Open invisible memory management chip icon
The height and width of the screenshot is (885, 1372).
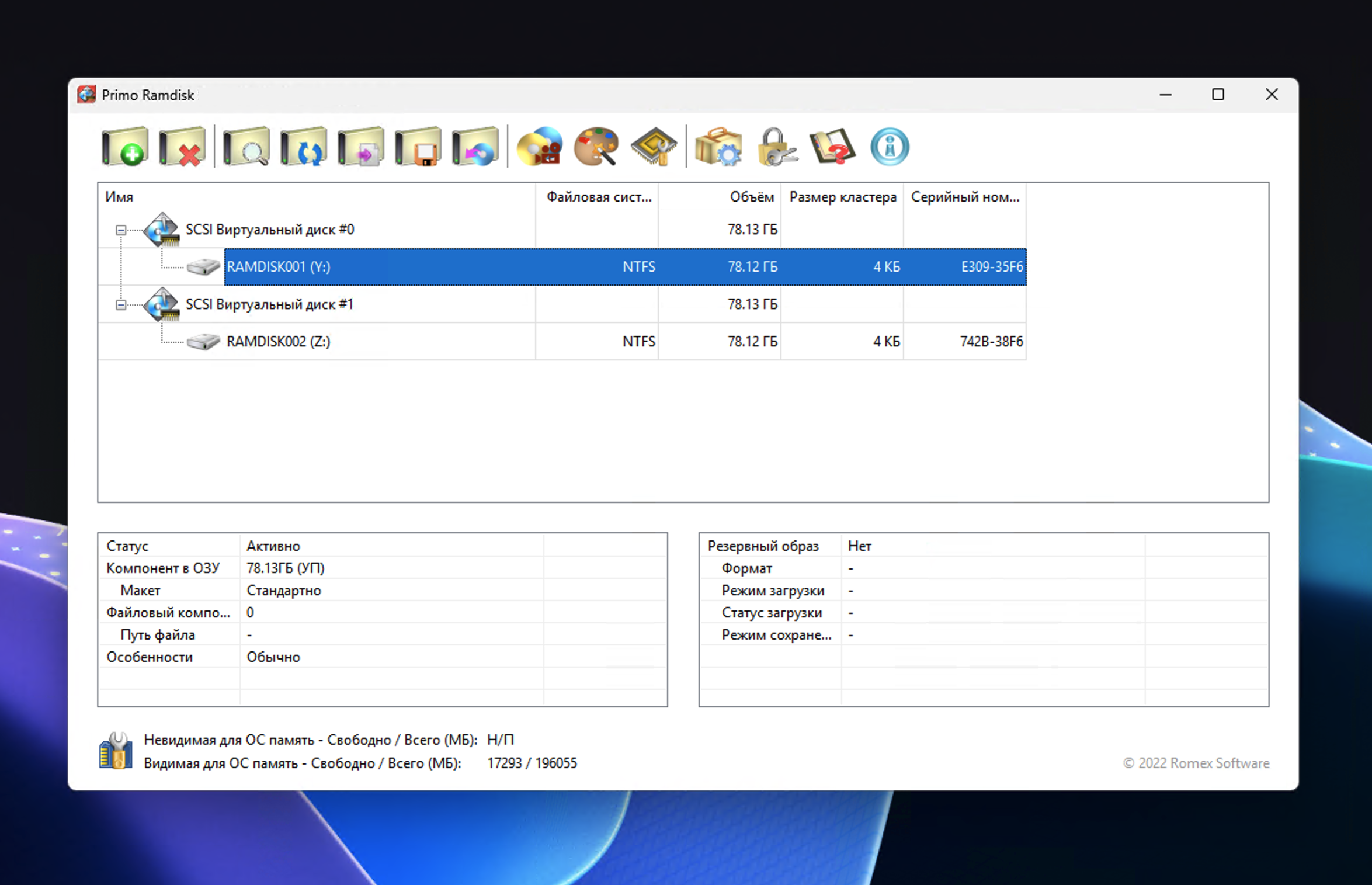(654, 147)
